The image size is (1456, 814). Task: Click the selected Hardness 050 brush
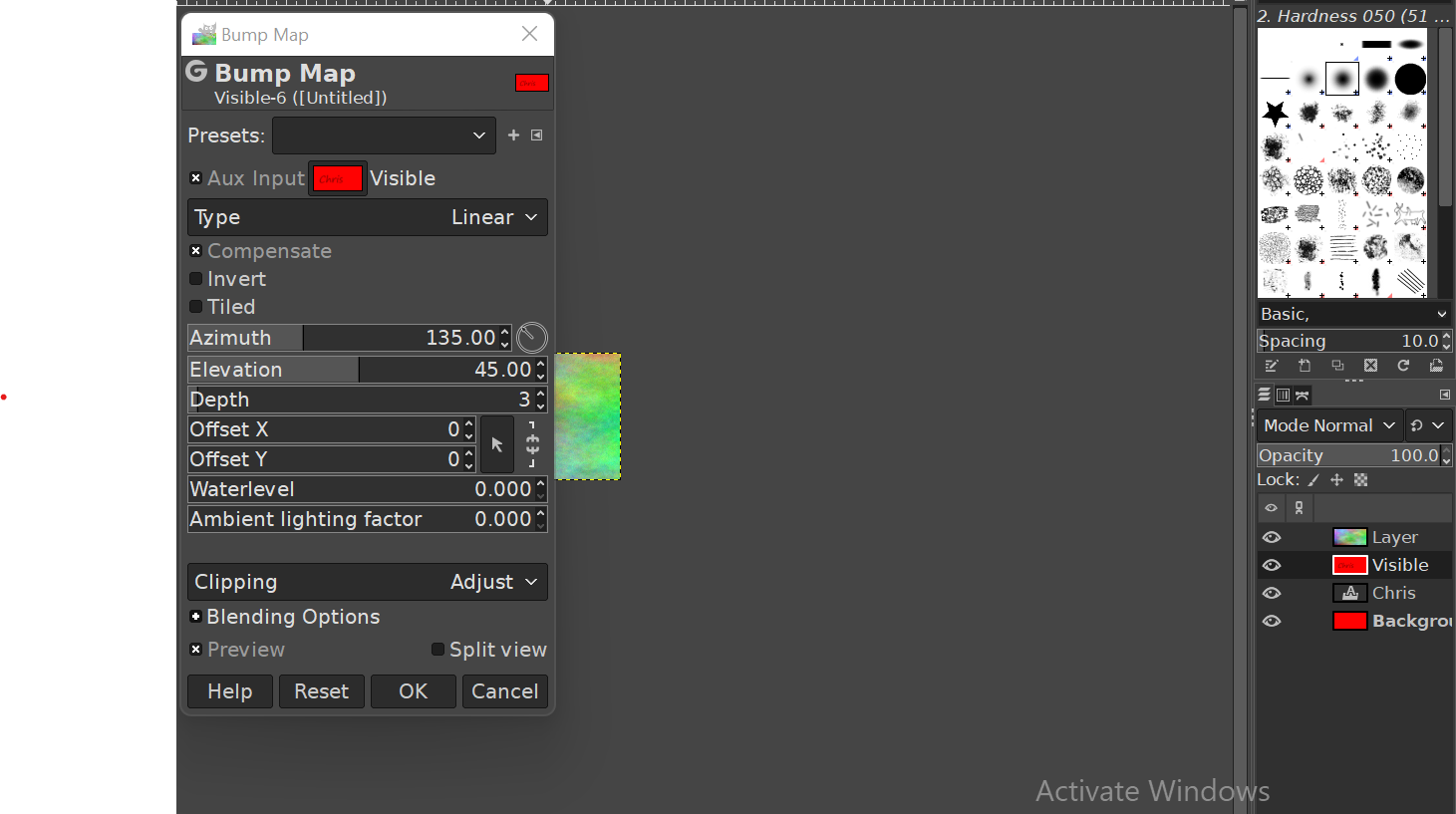coord(1342,79)
